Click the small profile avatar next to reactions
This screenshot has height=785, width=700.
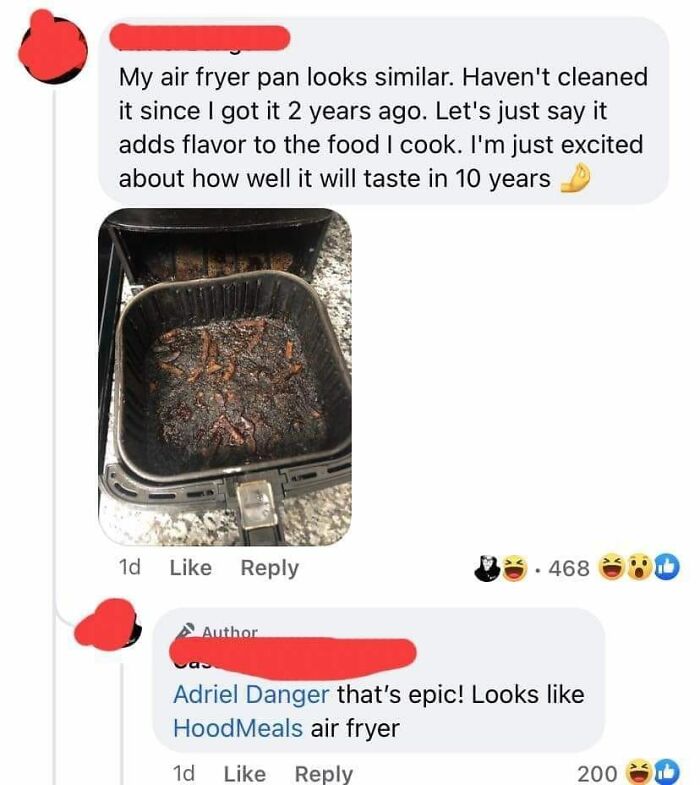488,568
